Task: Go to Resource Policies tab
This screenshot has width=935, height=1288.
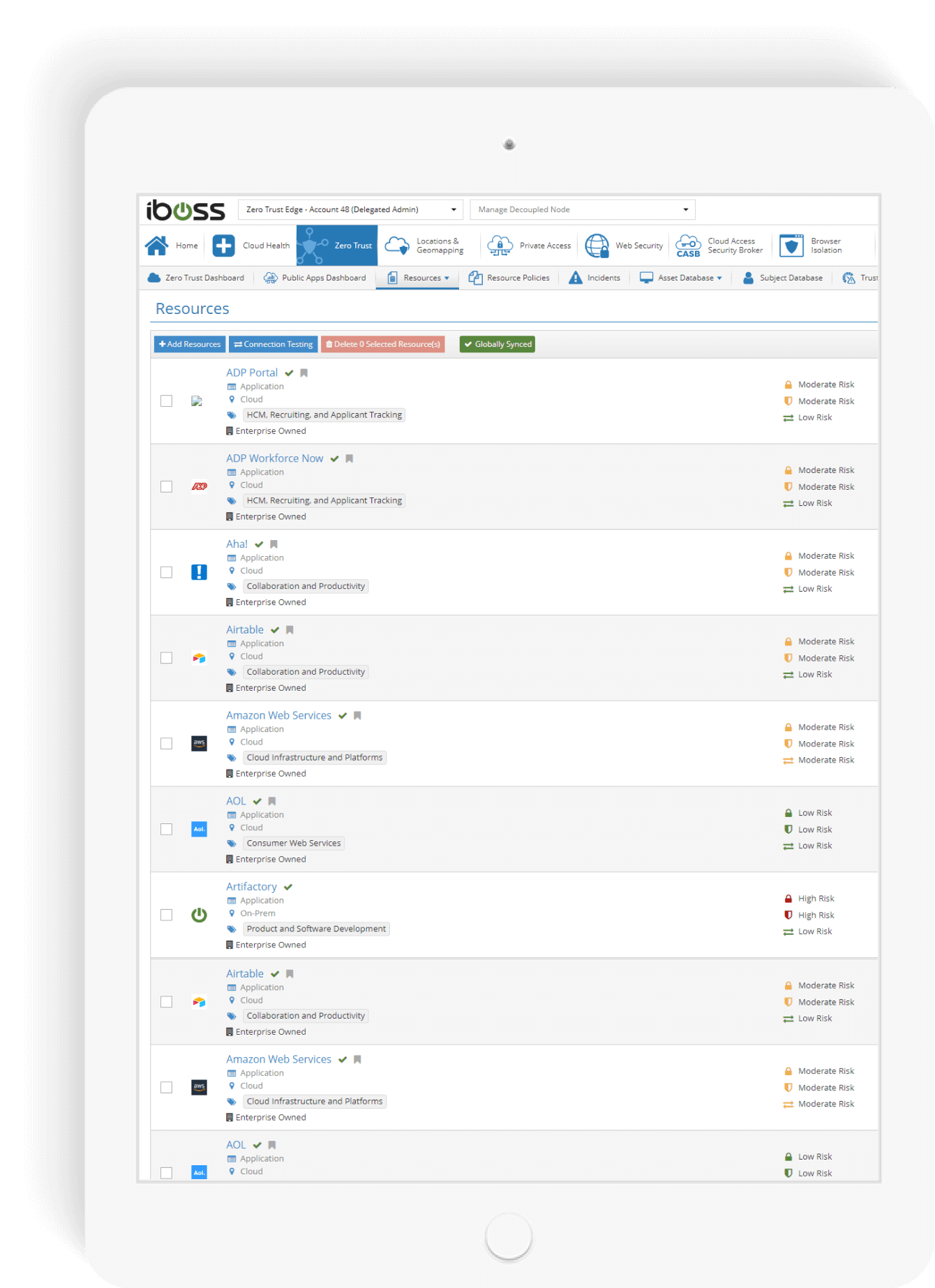Action: [509, 278]
